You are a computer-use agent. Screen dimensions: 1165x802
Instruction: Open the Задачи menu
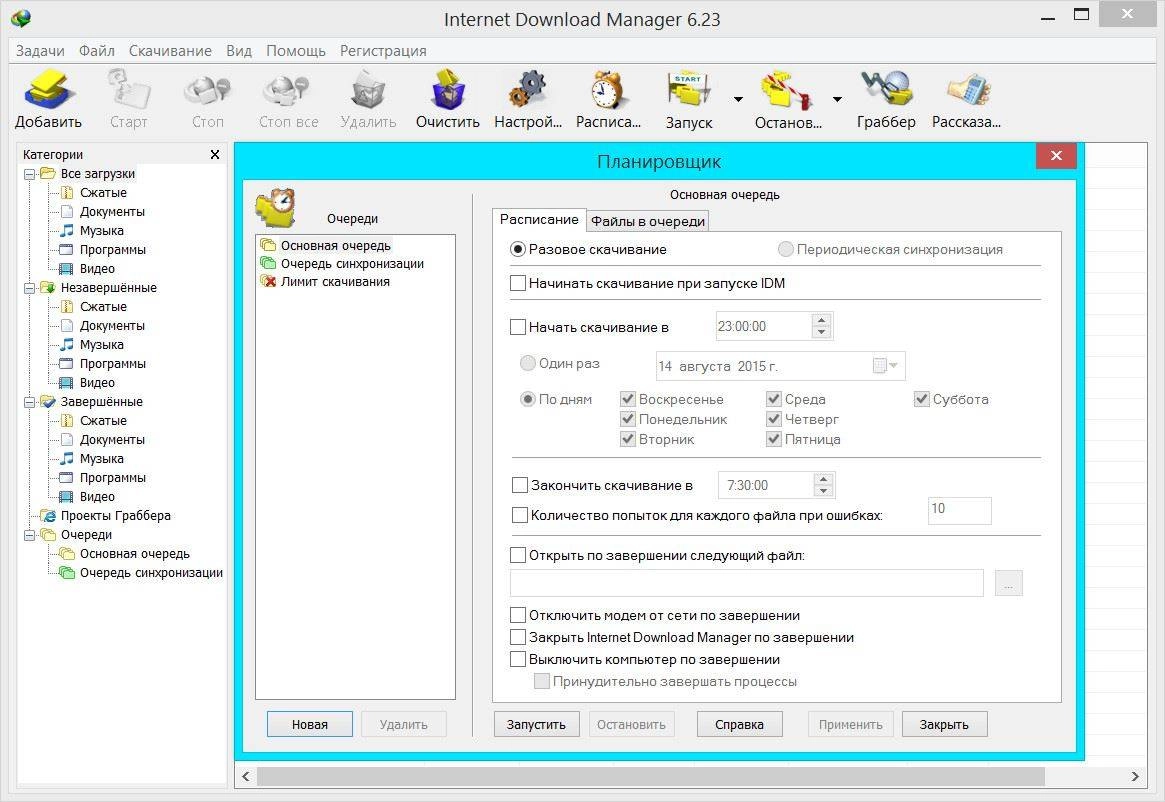40,51
